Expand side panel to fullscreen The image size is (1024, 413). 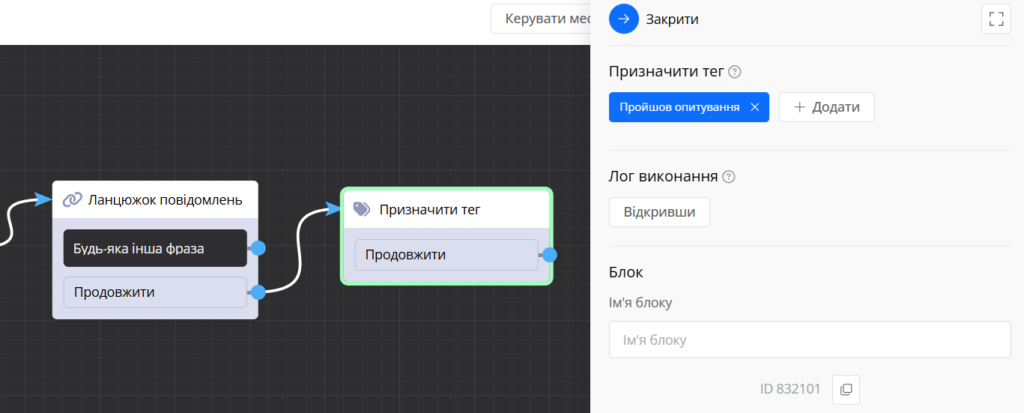995,19
